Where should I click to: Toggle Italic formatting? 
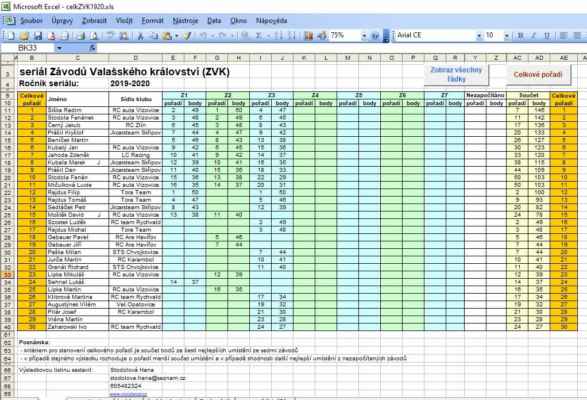(x=534, y=36)
